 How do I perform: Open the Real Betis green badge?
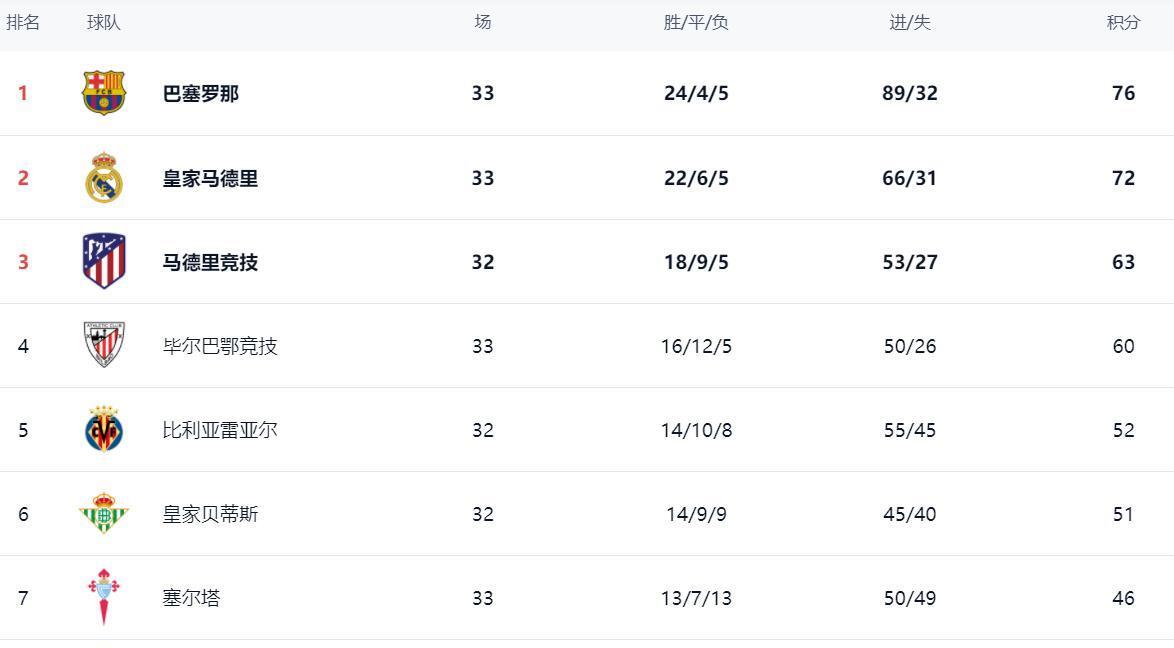click(104, 513)
